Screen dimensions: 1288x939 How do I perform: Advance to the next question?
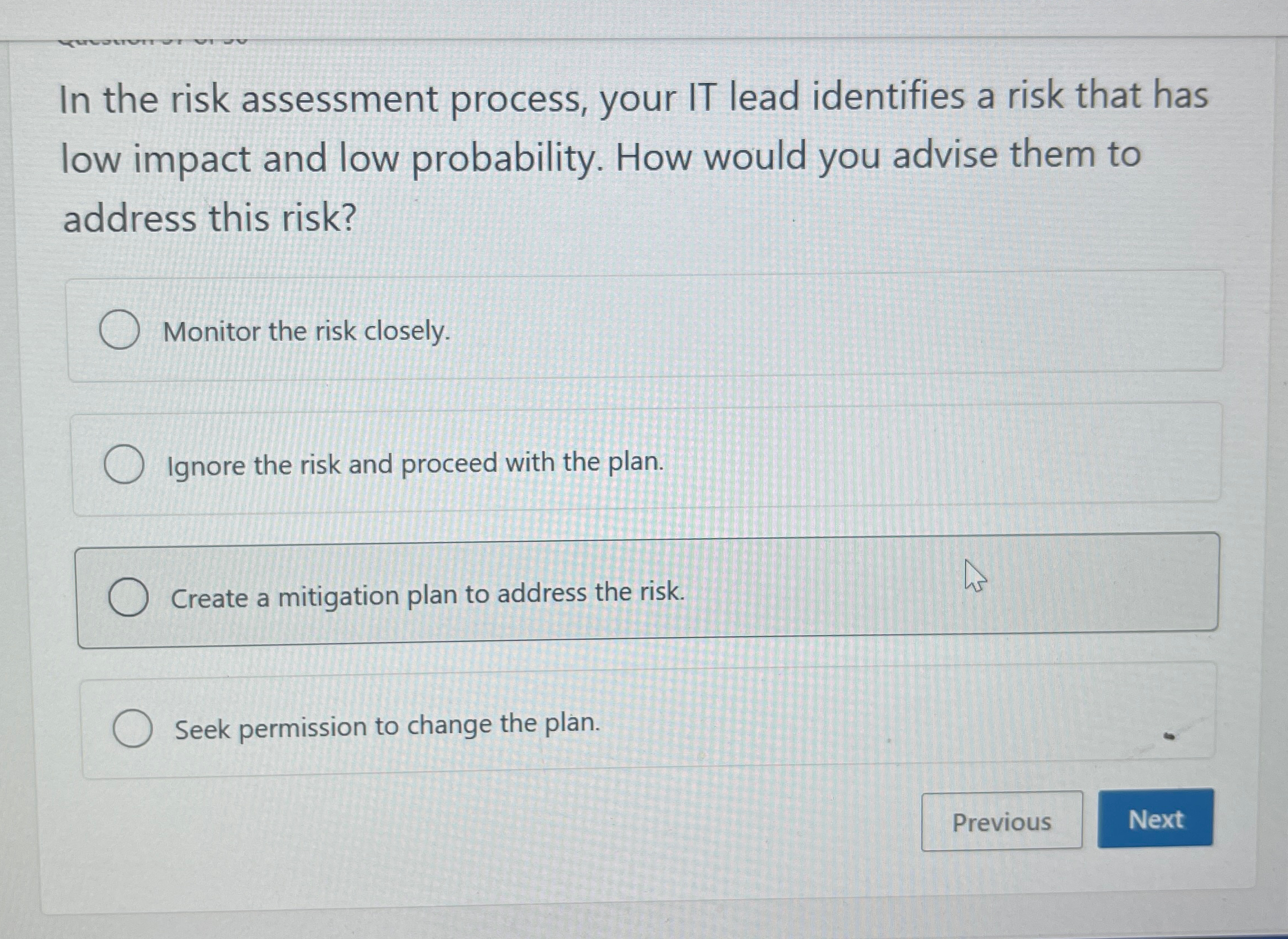pyautogui.click(x=1156, y=819)
